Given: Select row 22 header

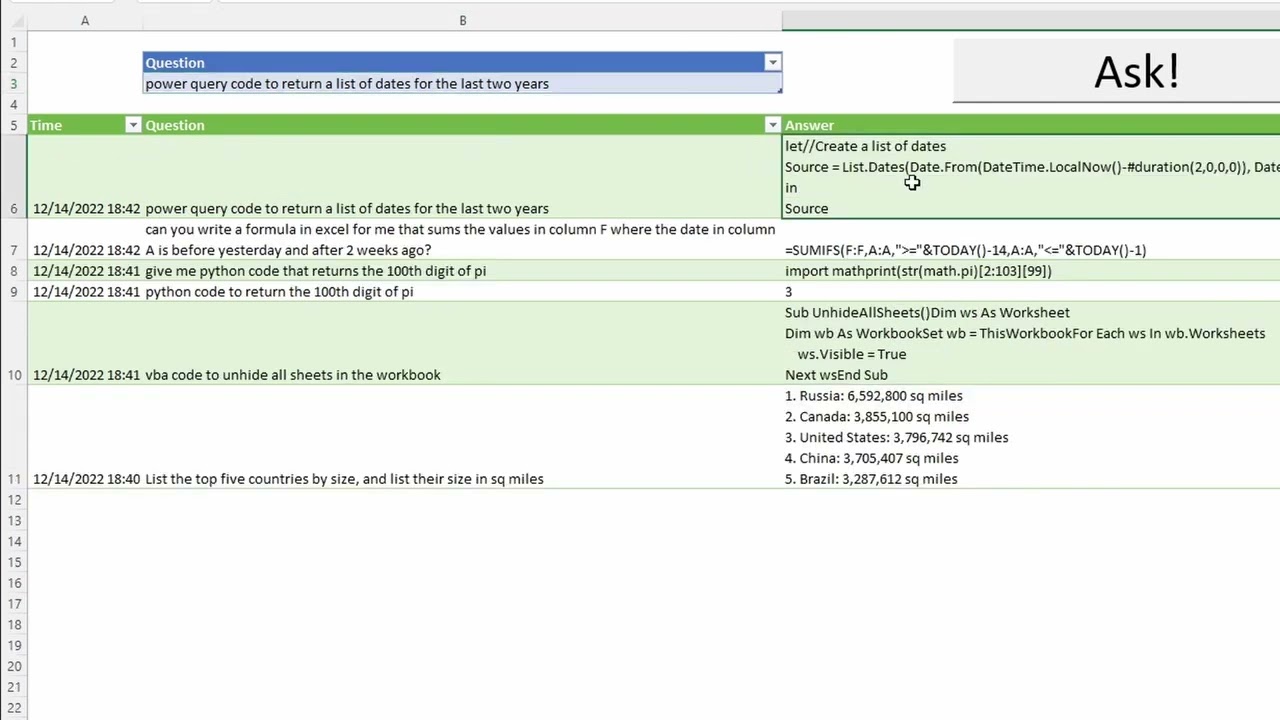Looking at the screenshot, I should [x=14, y=708].
